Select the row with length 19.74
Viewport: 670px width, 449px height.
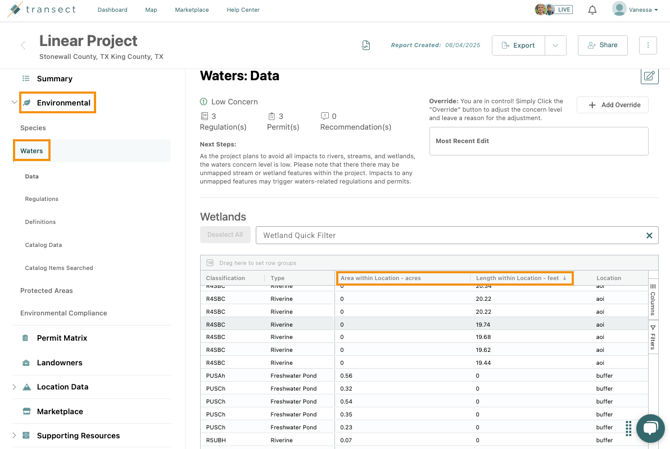[x=424, y=325]
